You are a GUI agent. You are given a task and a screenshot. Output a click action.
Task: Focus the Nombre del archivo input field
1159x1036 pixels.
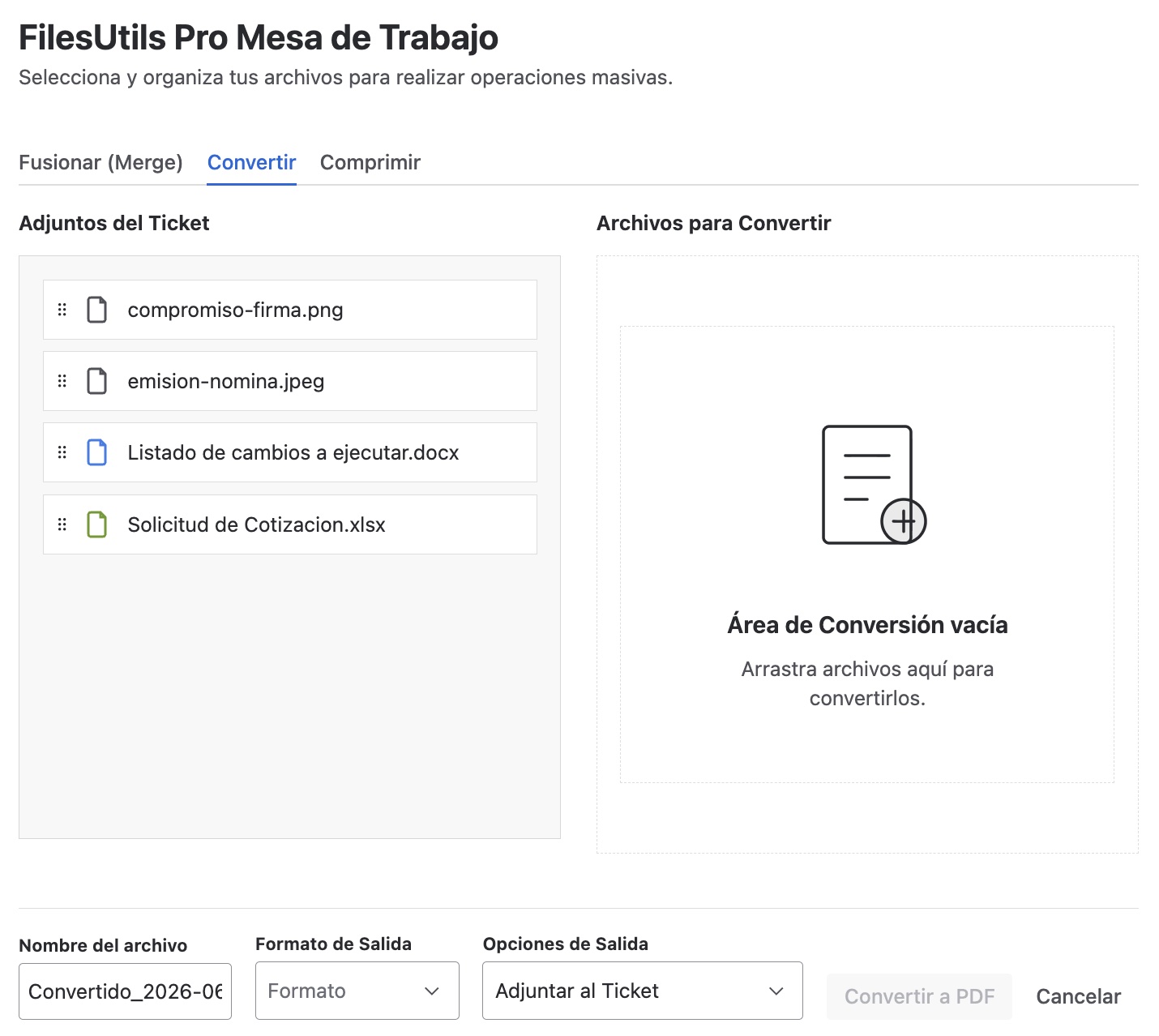[125, 991]
